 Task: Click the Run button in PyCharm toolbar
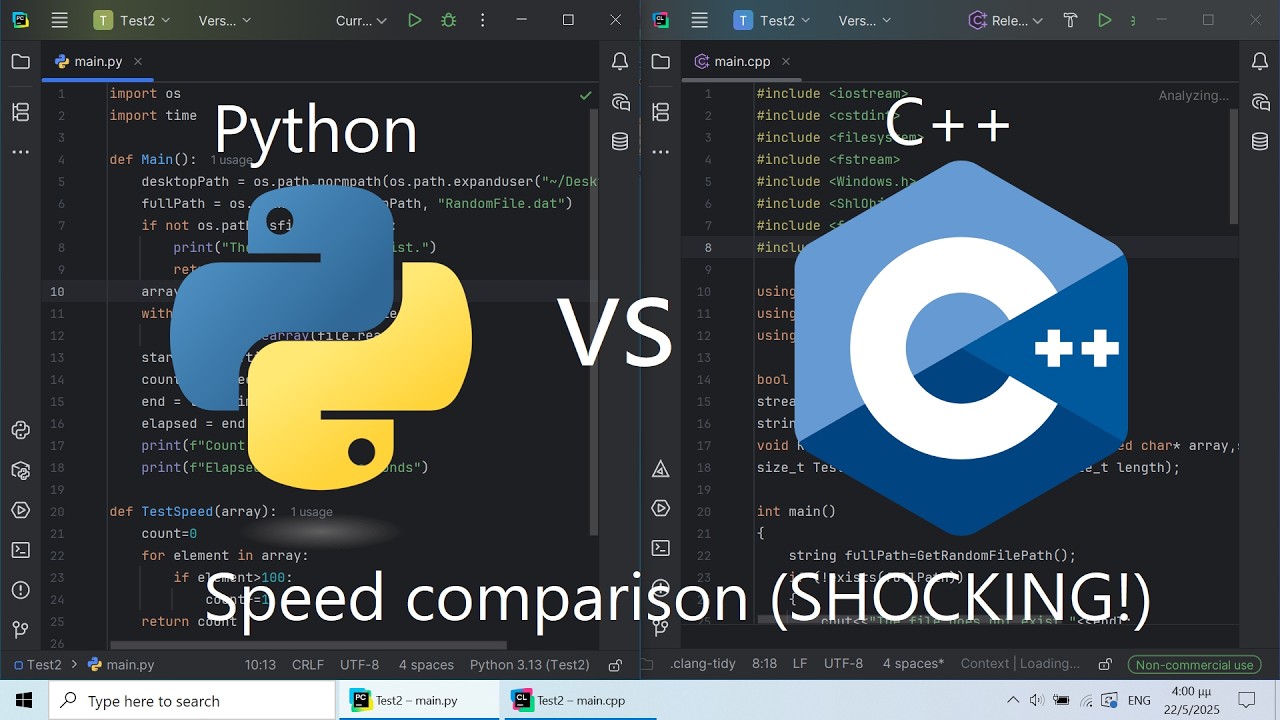coord(414,20)
